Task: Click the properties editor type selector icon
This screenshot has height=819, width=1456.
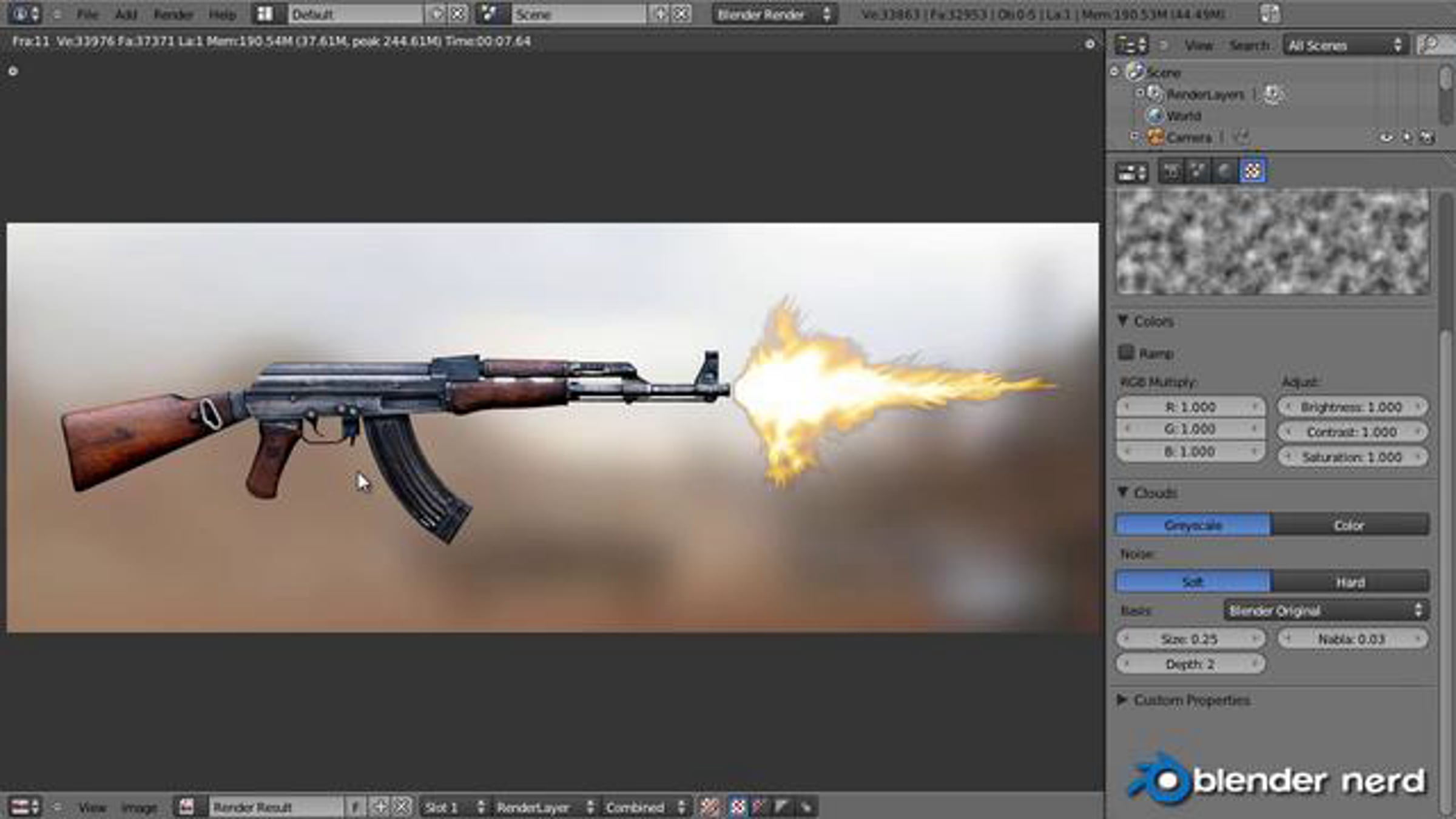Action: [x=1131, y=173]
